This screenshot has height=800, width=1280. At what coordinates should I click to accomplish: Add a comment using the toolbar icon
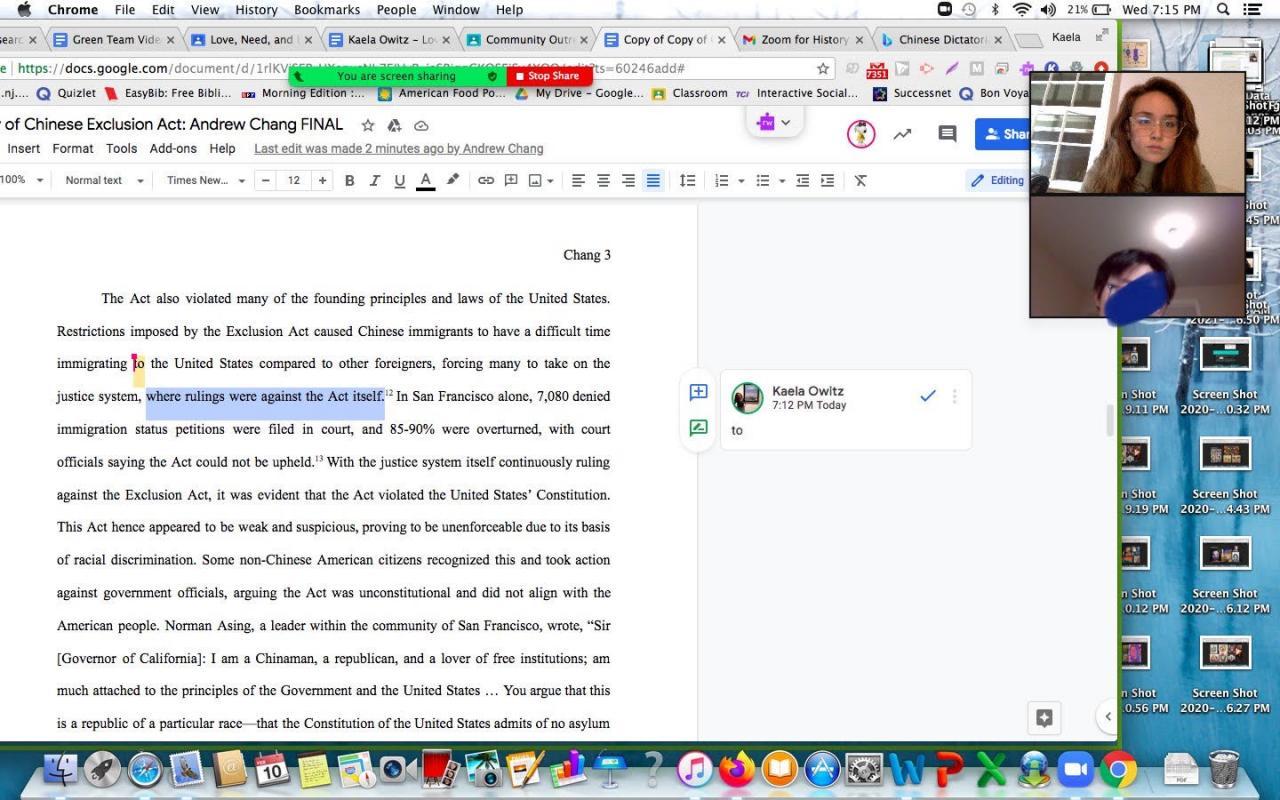511,180
